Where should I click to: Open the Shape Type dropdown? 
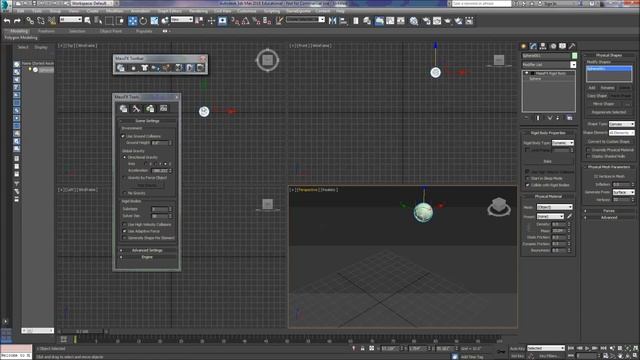click(622, 124)
